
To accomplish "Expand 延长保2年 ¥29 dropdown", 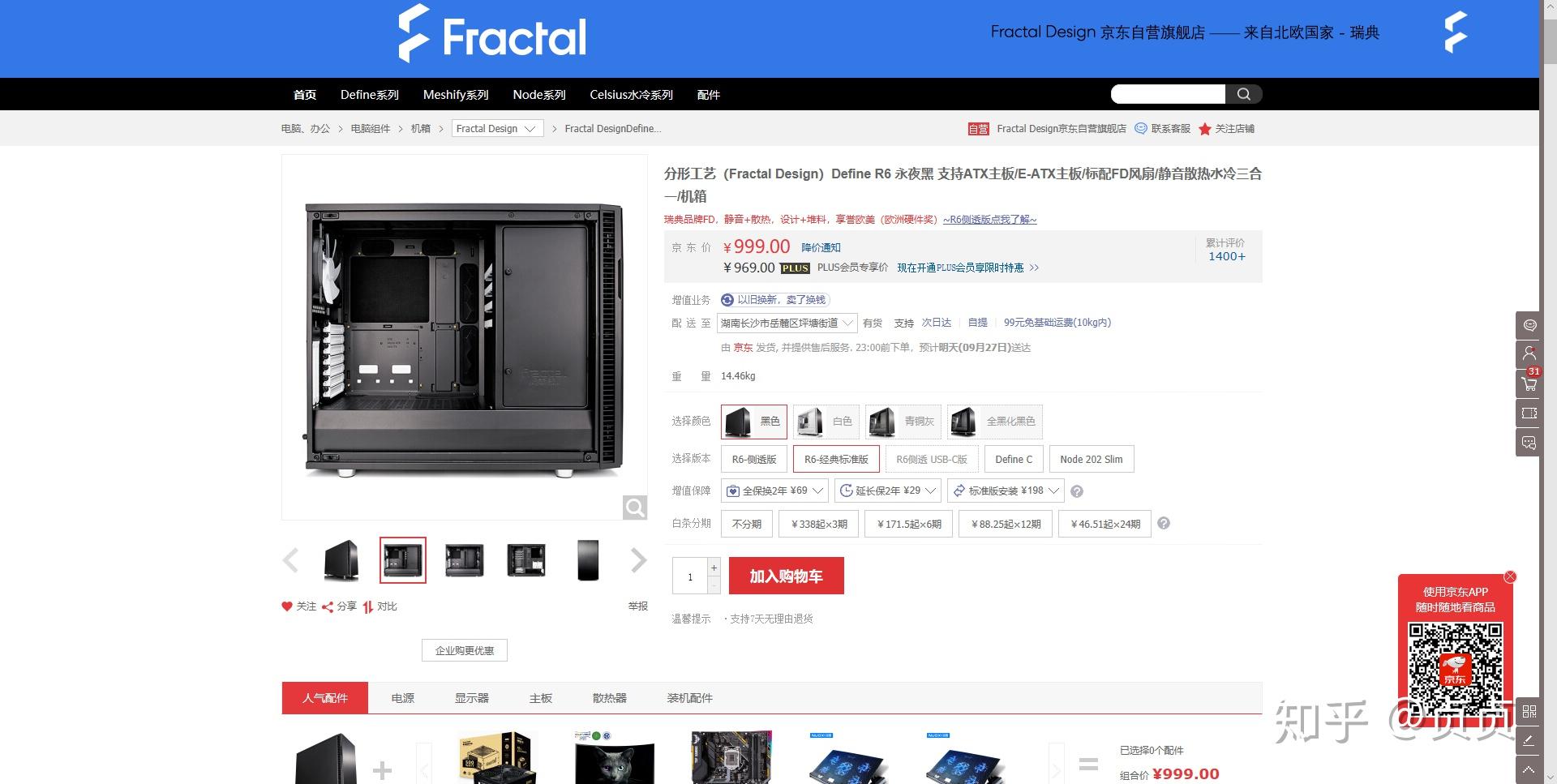I will click(x=888, y=491).
